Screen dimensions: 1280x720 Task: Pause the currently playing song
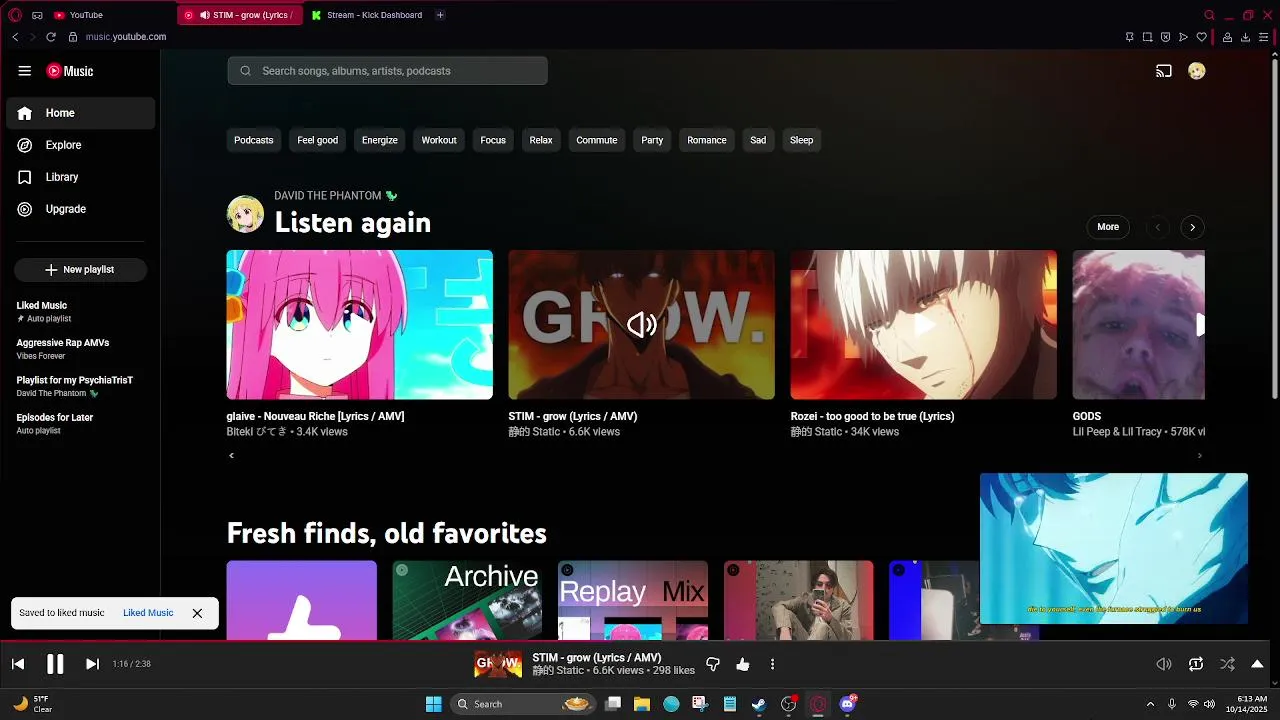[55, 664]
